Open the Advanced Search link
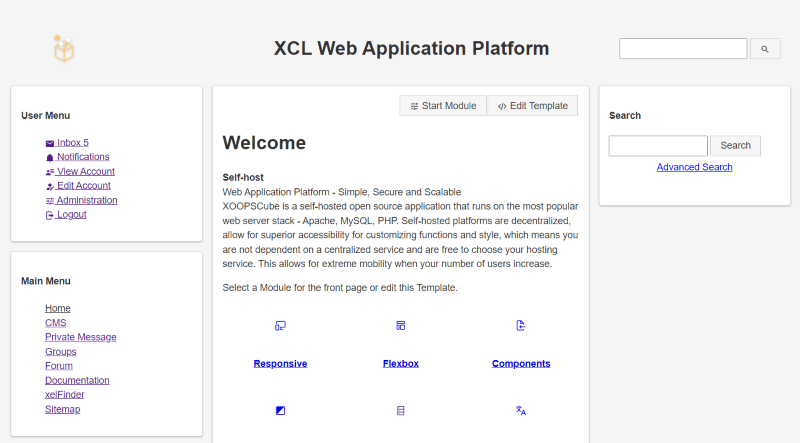The width and height of the screenshot is (800, 443). pos(694,167)
